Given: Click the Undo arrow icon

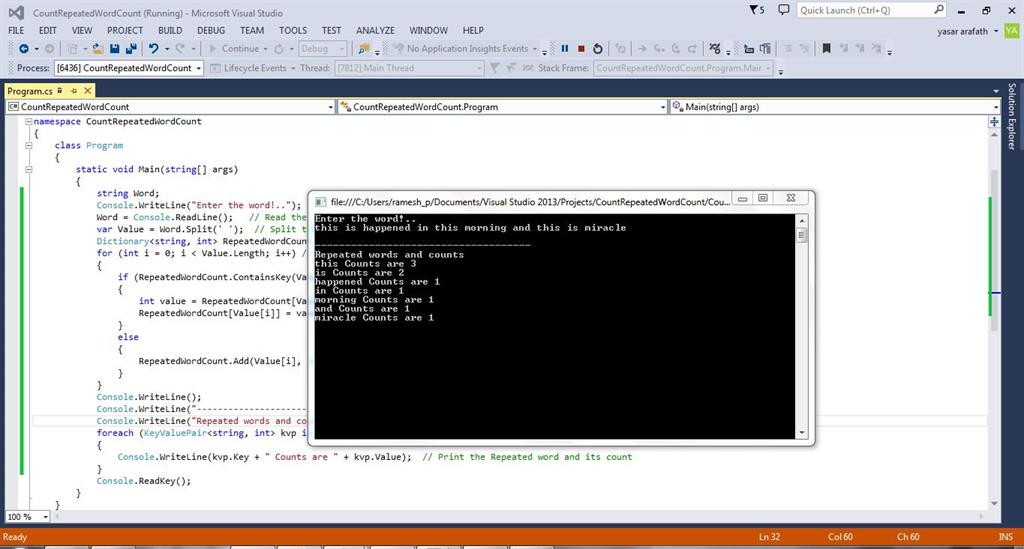Looking at the screenshot, I should click(x=153, y=48).
